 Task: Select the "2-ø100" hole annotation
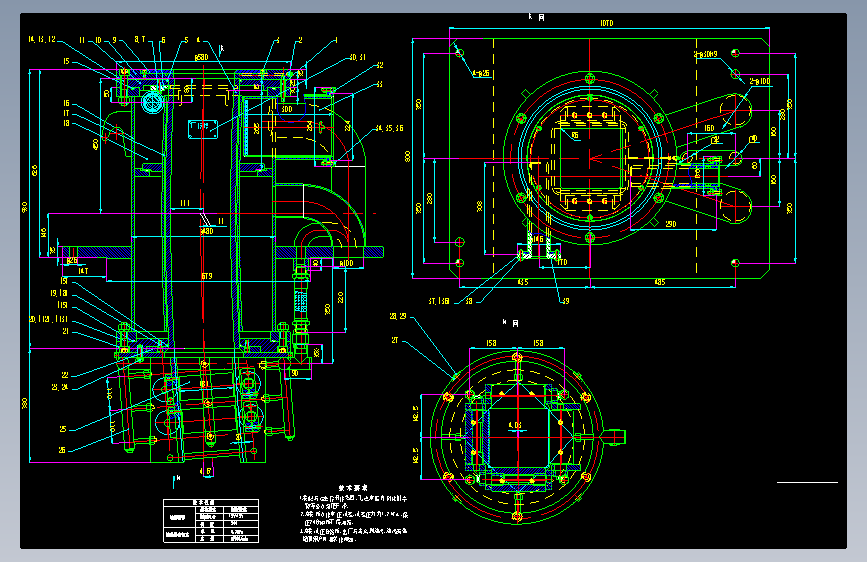coord(760,81)
